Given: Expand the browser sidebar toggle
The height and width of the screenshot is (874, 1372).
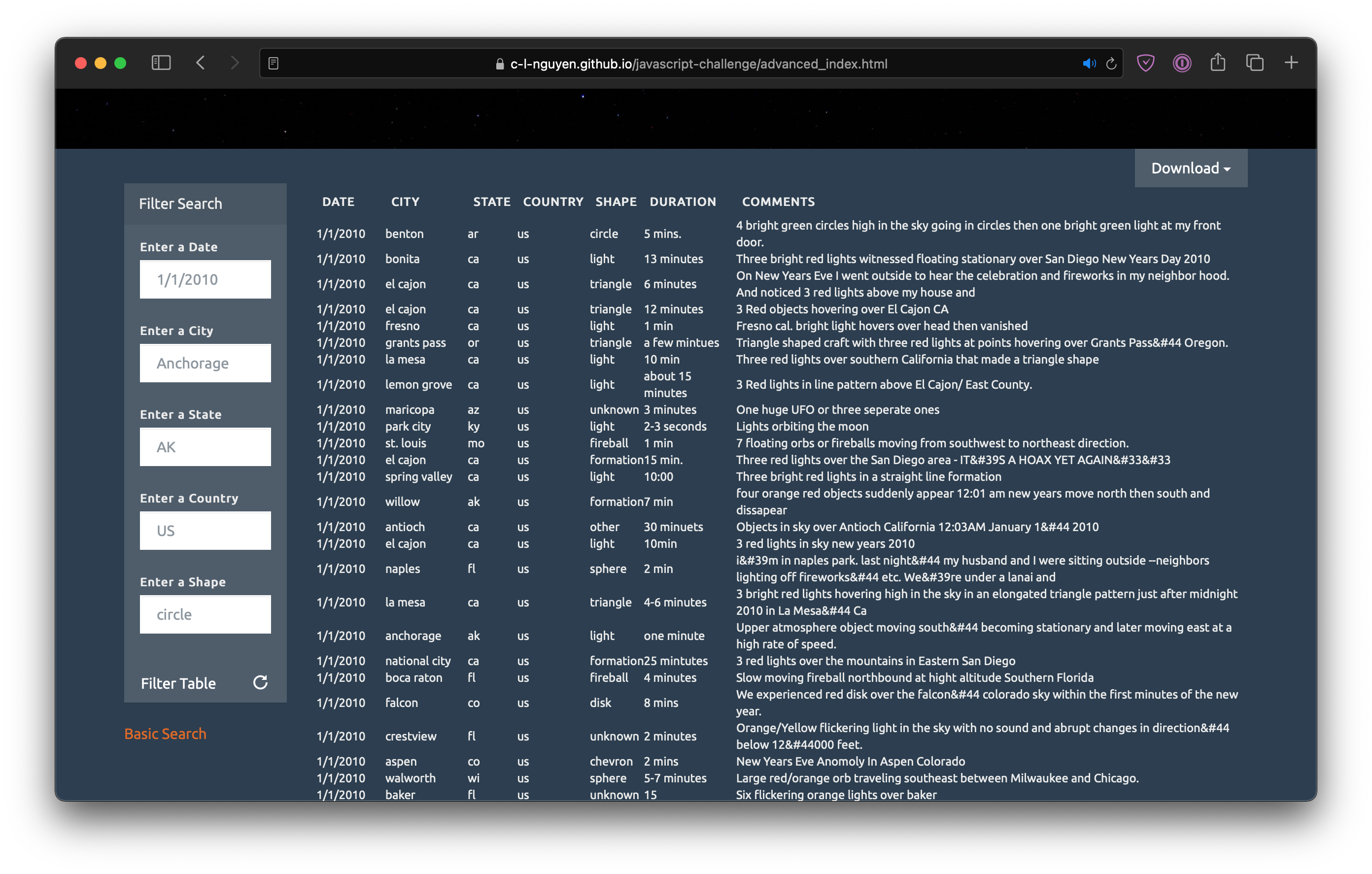Looking at the screenshot, I should [x=159, y=63].
